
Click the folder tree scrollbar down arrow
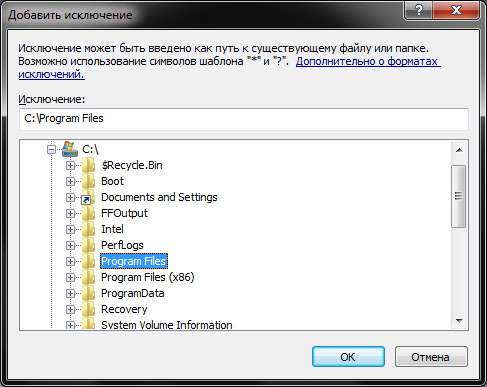[x=459, y=321]
